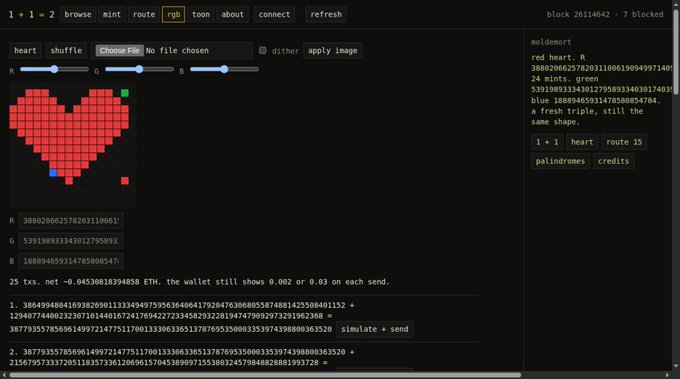680x379 pixels.
Task: Click simulate + send for transaction 1
Action: coord(375,329)
